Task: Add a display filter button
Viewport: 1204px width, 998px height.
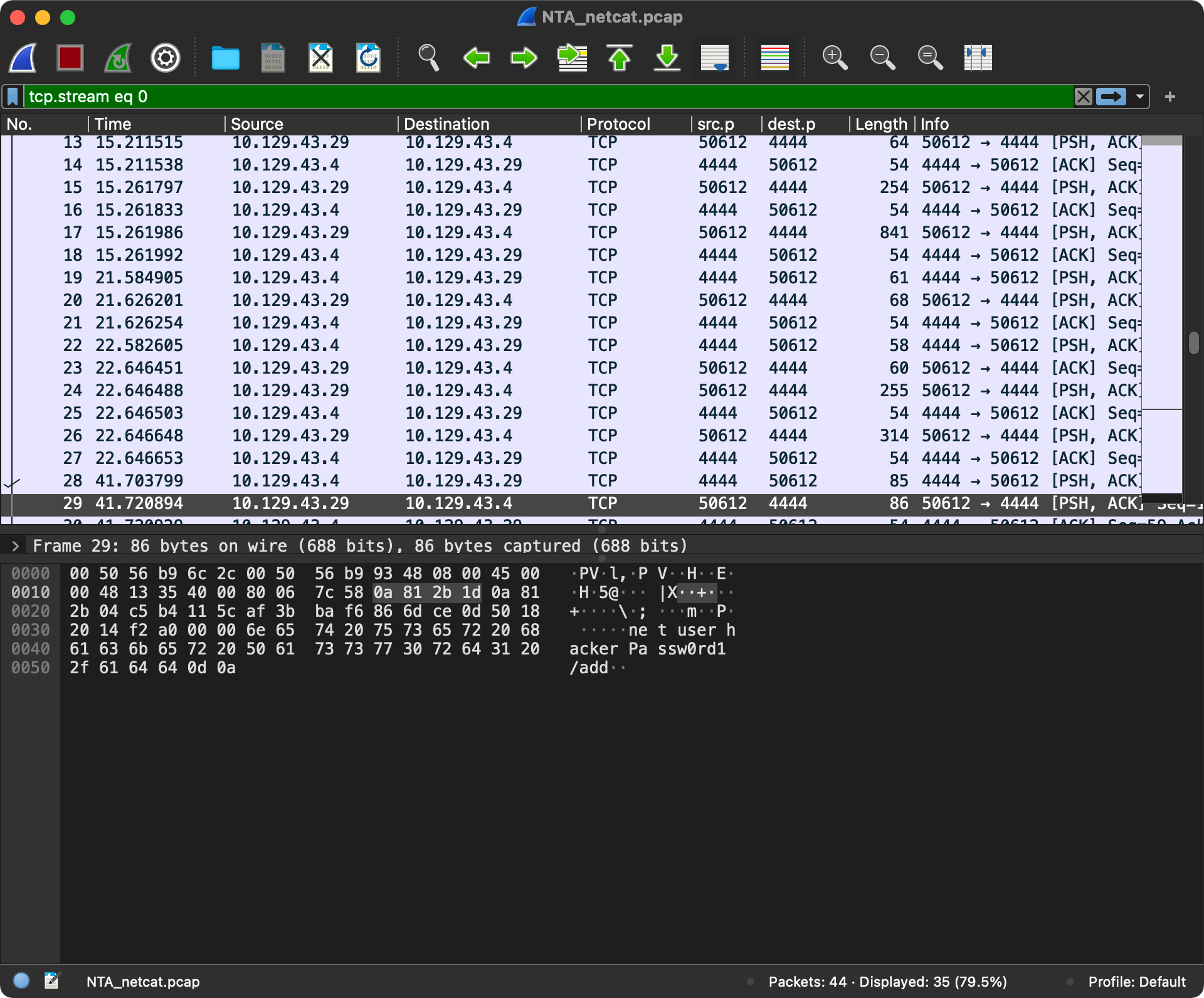Action: [1170, 97]
